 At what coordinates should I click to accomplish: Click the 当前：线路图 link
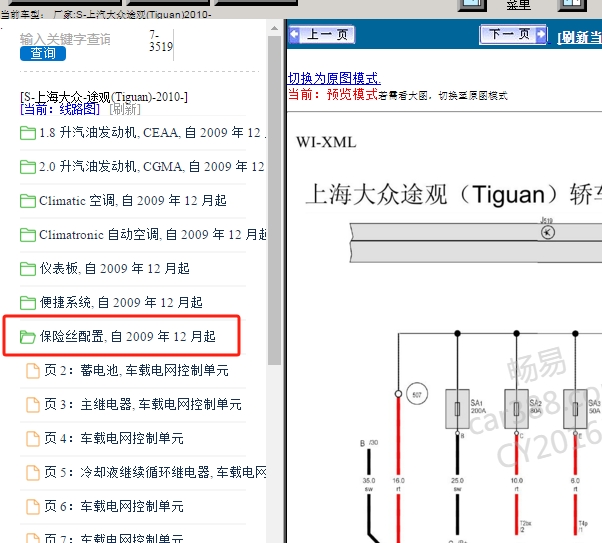tap(60, 109)
